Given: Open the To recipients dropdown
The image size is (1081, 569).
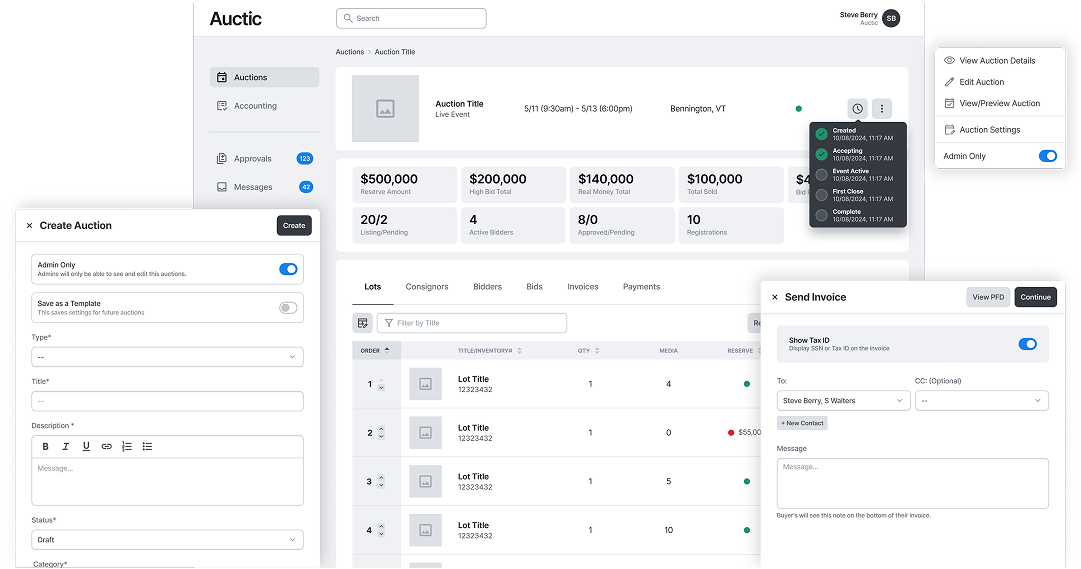Looking at the screenshot, I should 842,400.
